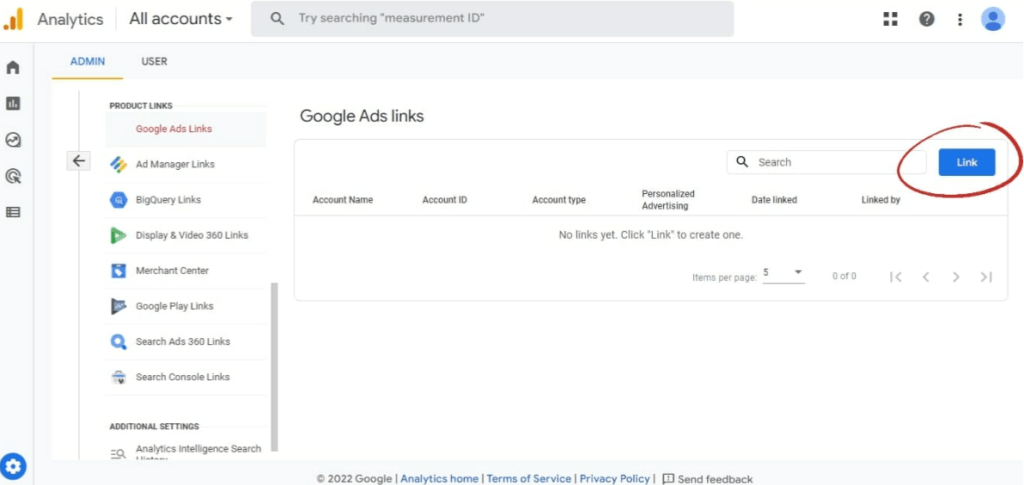1024x485 pixels.
Task: Click the PRODUCT LINKS section label
Action: click(x=141, y=106)
